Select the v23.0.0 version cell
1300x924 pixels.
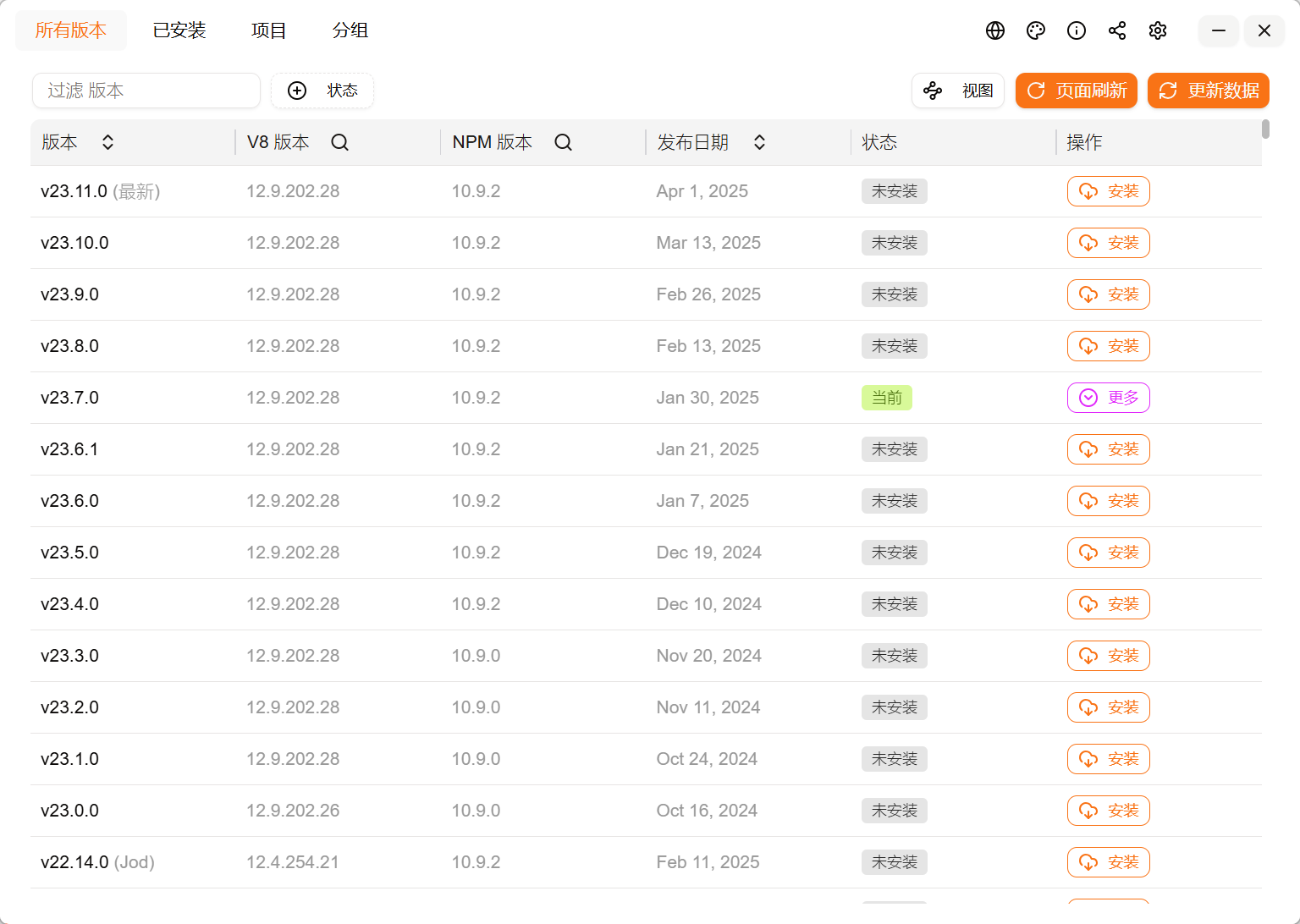[70, 811]
